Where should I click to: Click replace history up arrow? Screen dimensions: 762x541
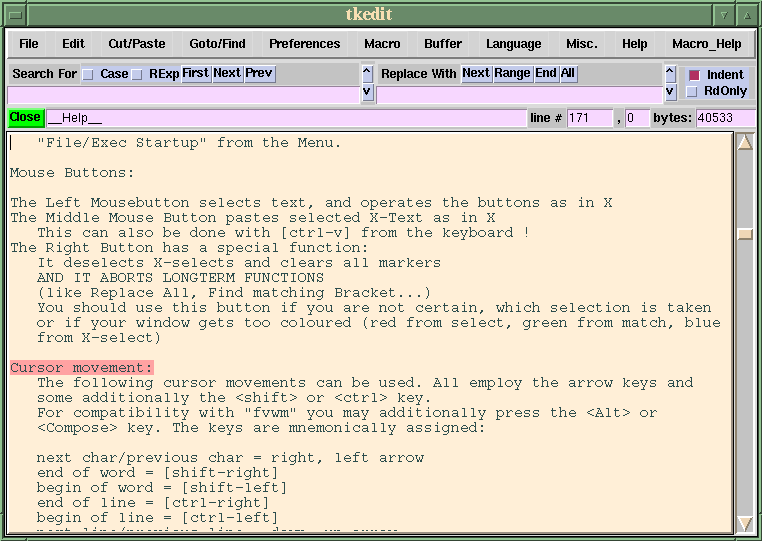[x=670, y=74]
